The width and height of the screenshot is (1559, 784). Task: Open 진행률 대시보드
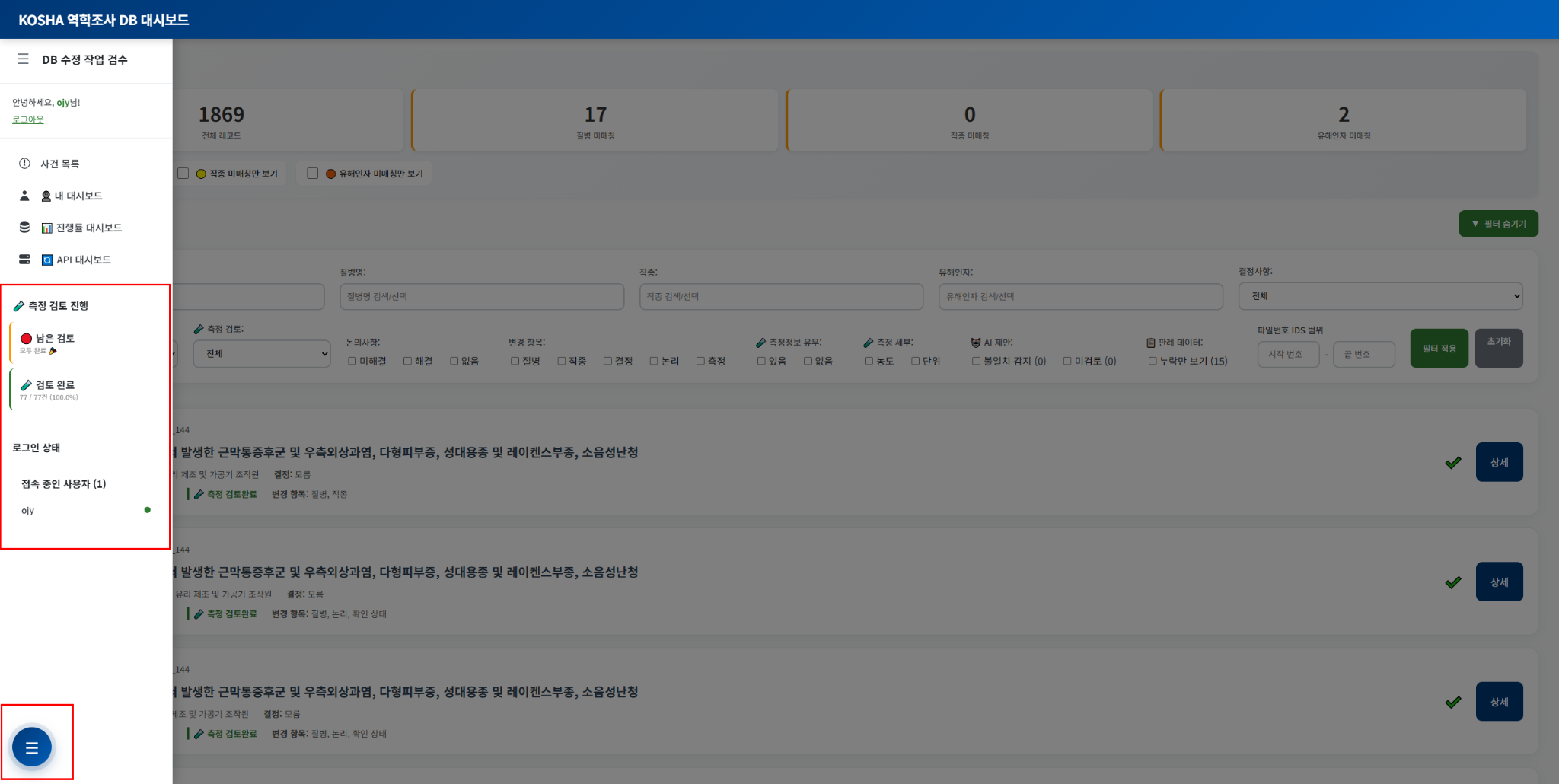(x=81, y=228)
